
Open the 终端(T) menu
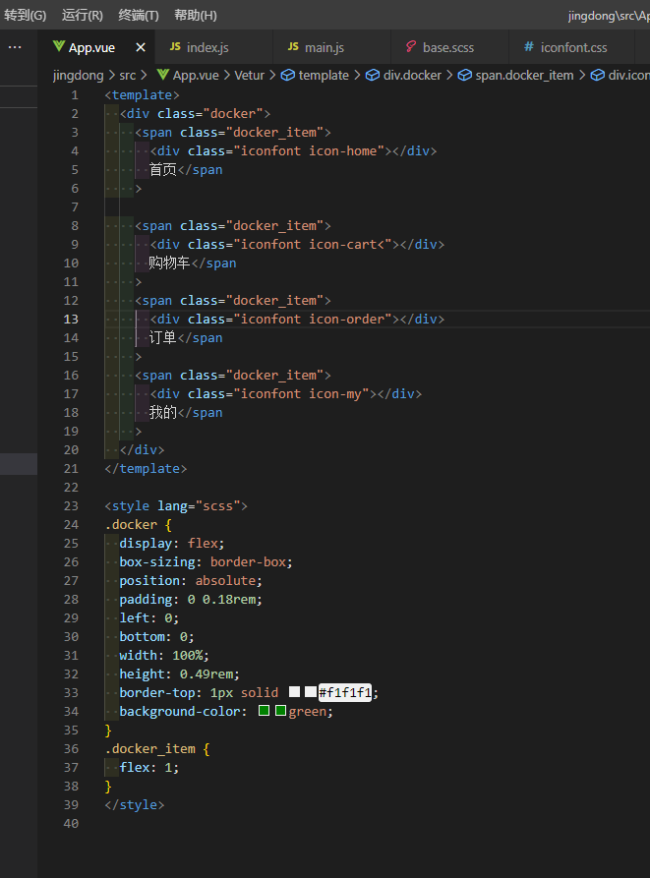click(x=139, y=15)
